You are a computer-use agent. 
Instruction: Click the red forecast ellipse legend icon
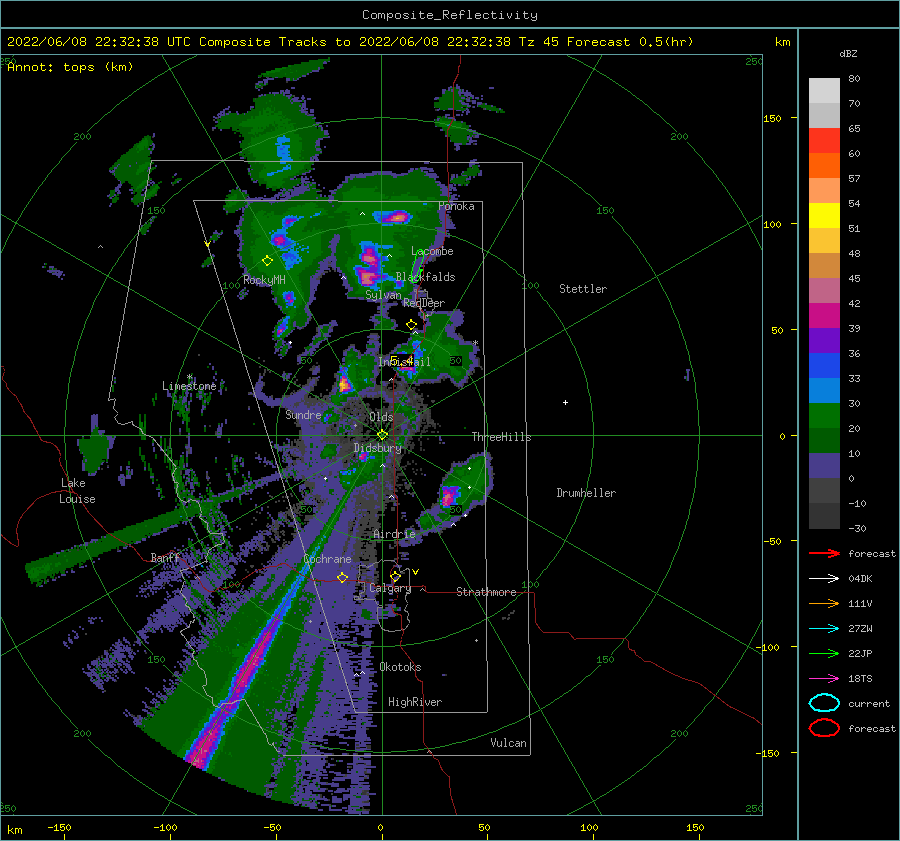click(824, 728)
